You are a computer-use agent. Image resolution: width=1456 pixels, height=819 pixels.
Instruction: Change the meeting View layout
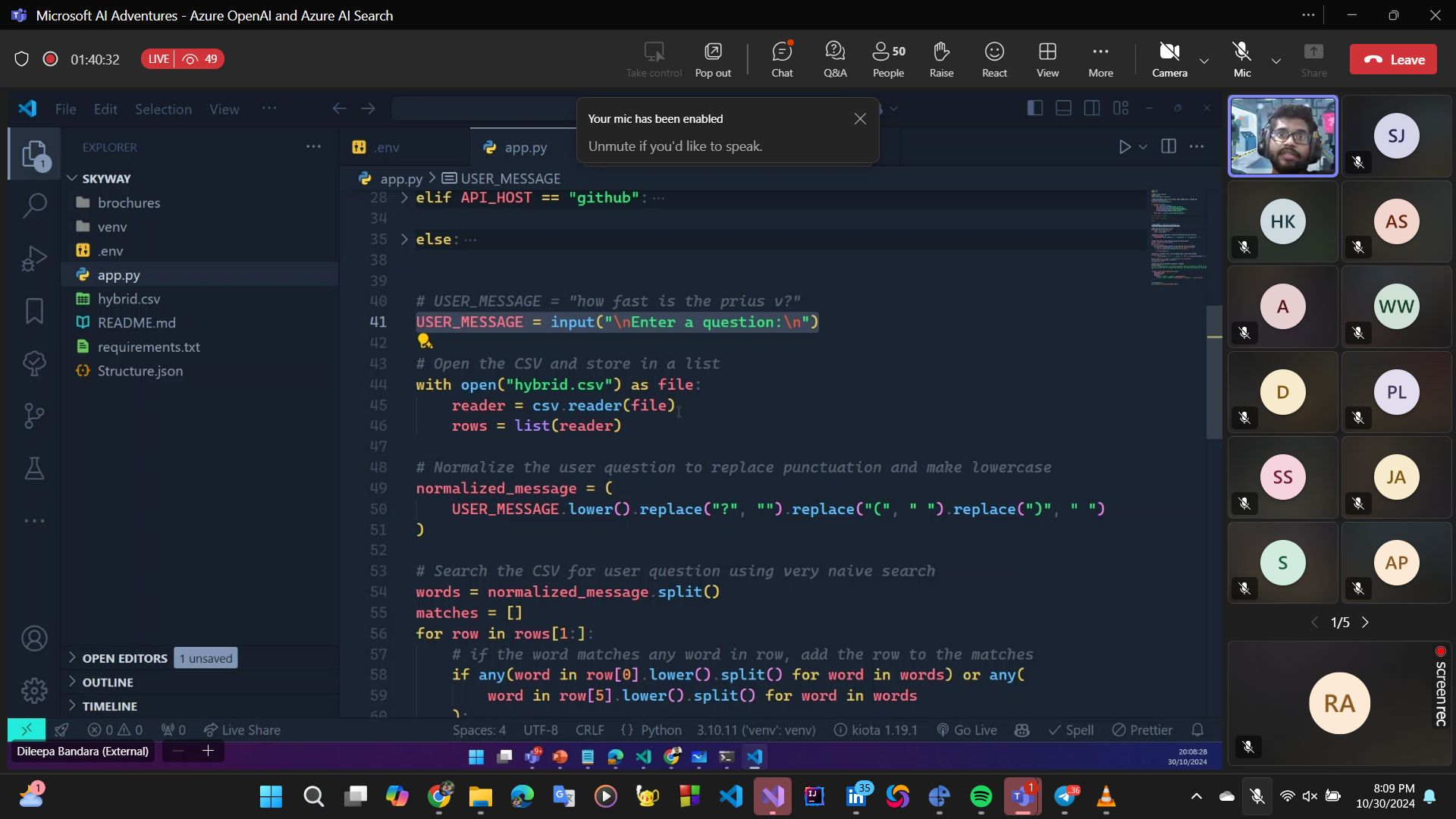tap(1047, 59)
